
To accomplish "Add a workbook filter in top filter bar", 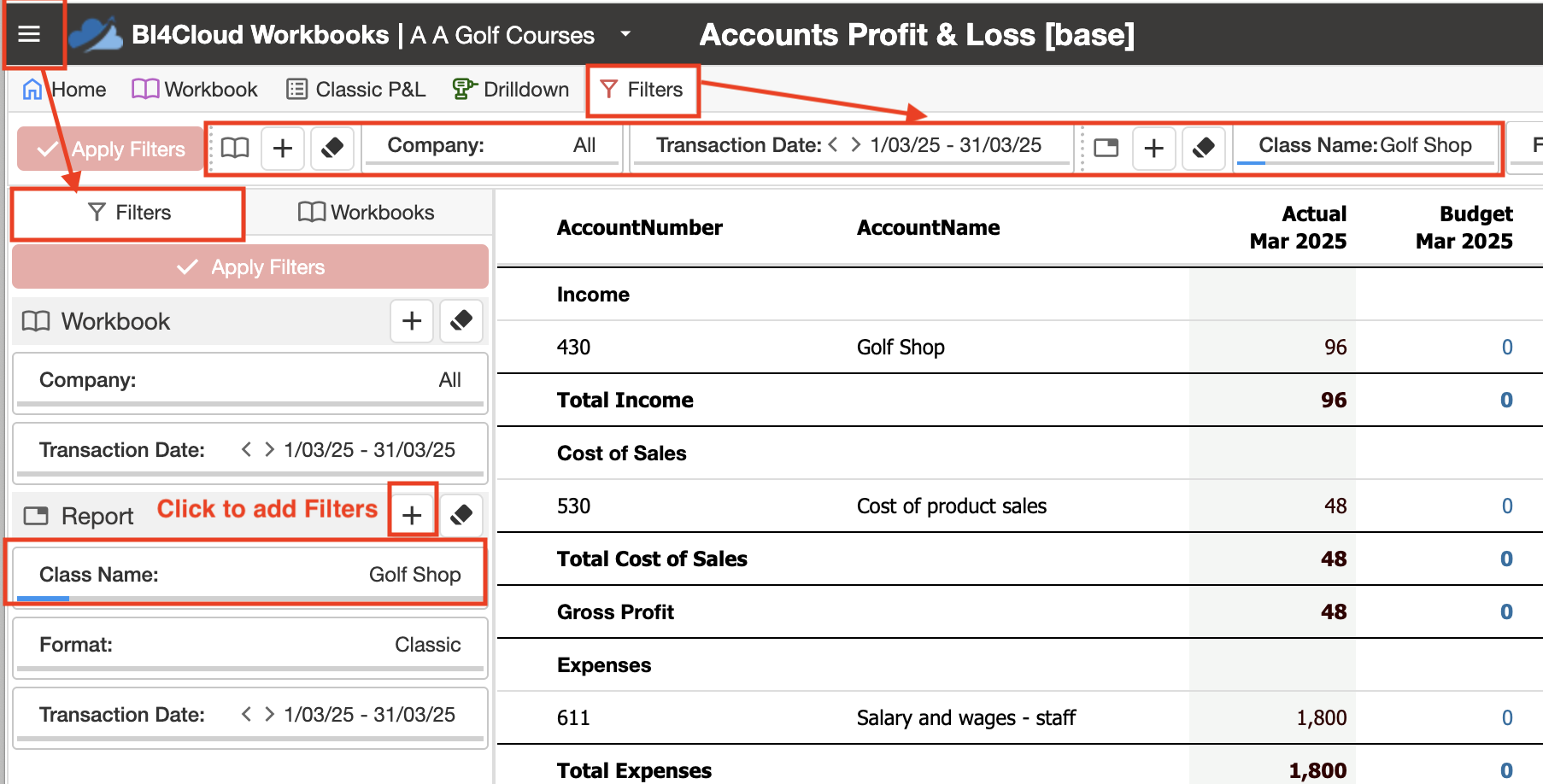I will (283, 149).
